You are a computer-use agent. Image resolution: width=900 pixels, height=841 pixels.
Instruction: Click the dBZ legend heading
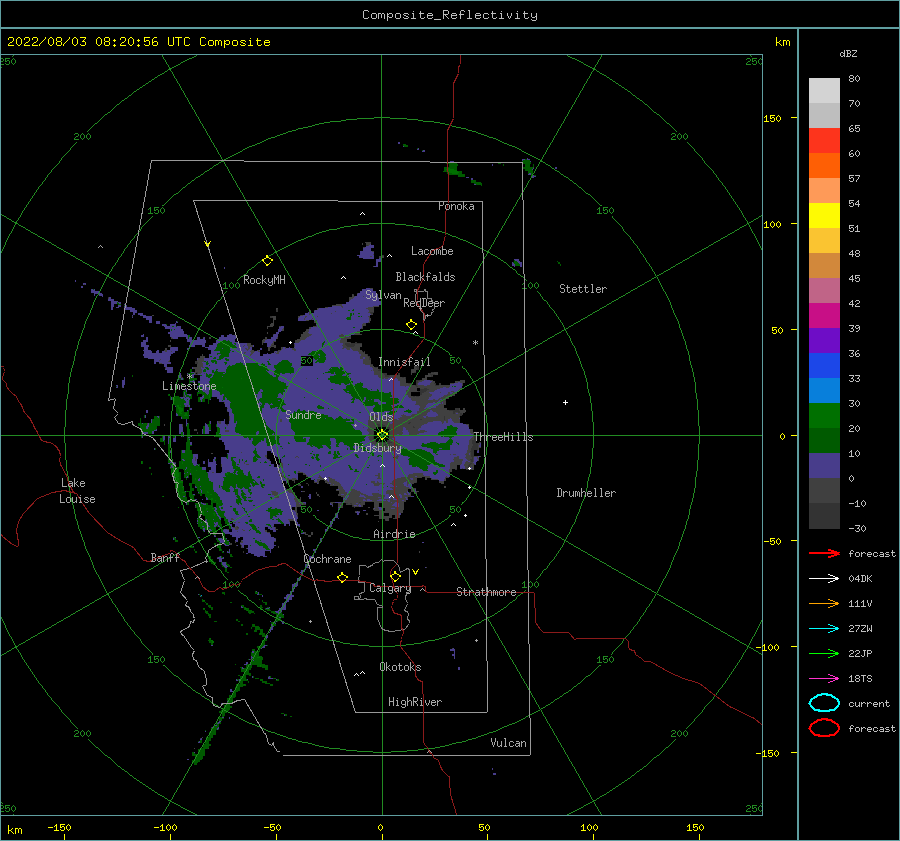coord(848,53)
